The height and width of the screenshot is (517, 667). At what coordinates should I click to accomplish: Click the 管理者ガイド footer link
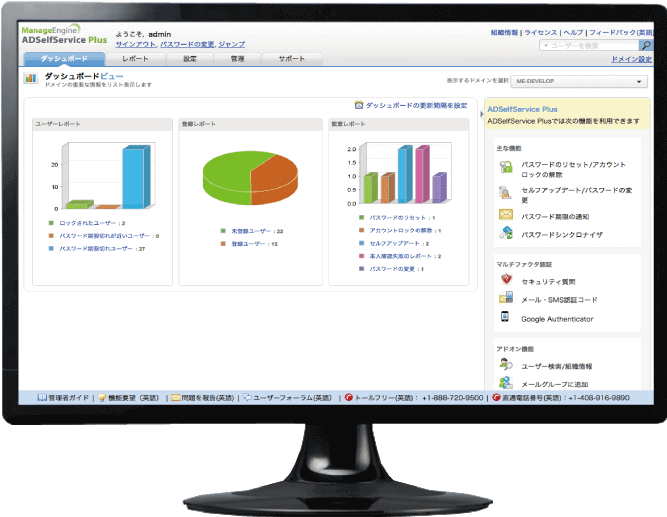pos(68,398)
